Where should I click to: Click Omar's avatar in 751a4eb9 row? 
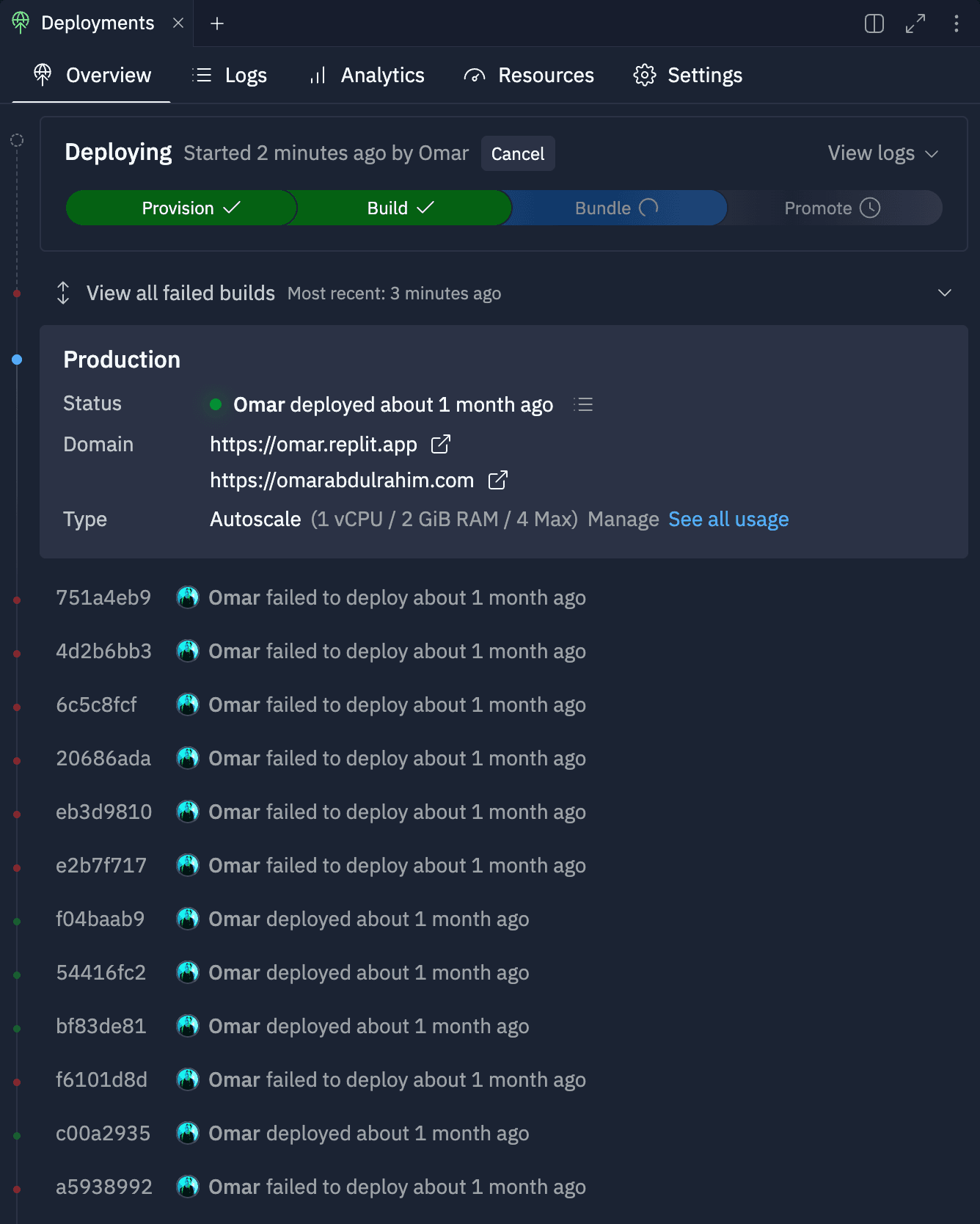[188, 597]
